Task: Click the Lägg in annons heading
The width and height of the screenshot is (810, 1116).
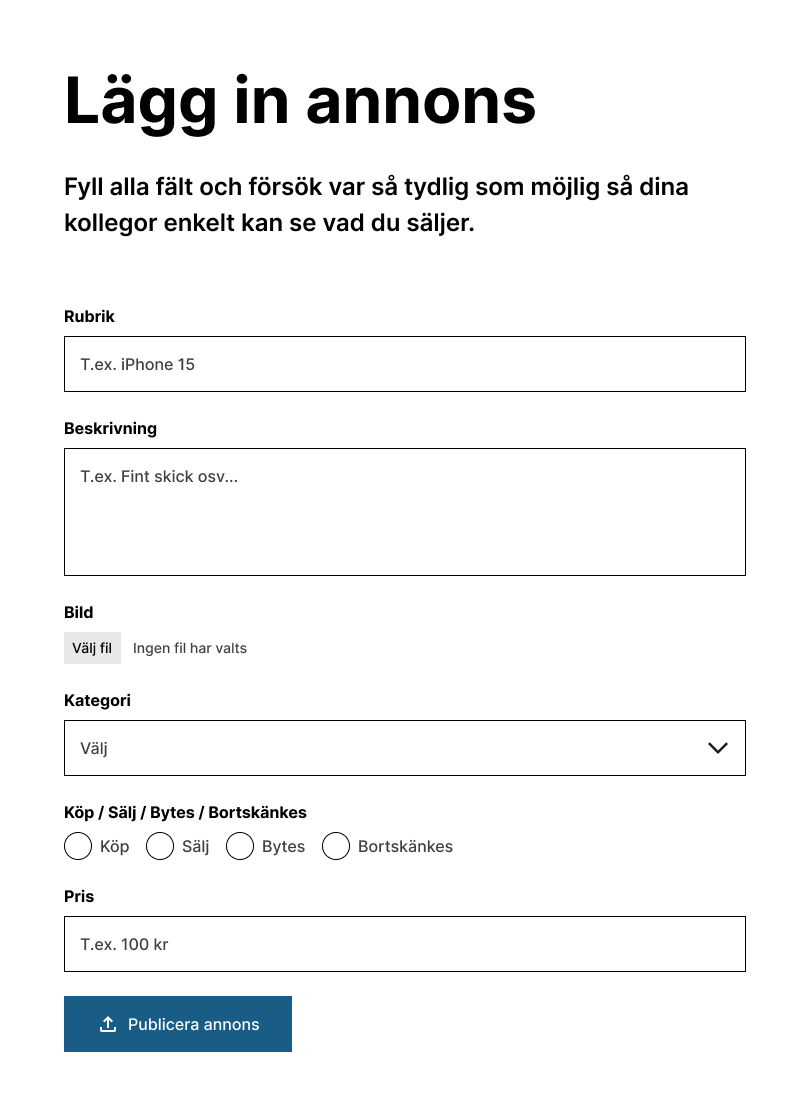Action: [x=300, y=100]
